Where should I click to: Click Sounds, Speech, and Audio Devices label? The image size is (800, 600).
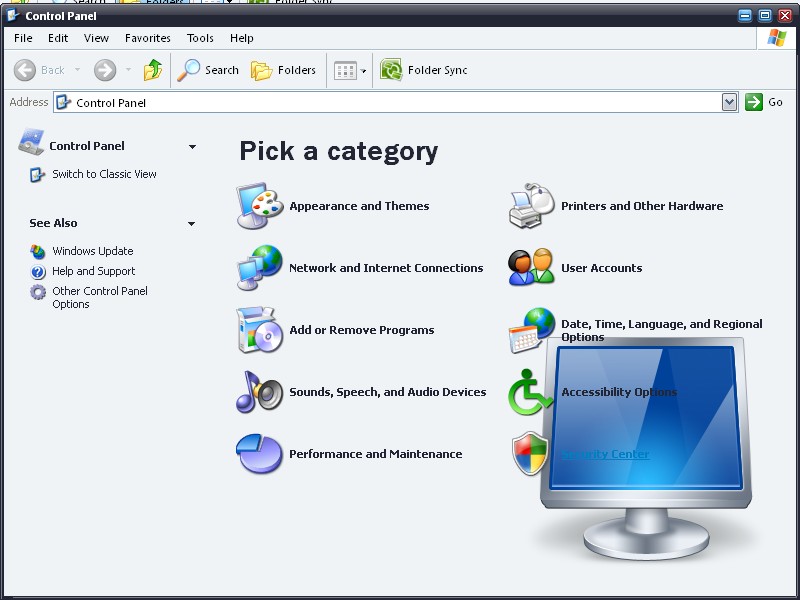388,392
